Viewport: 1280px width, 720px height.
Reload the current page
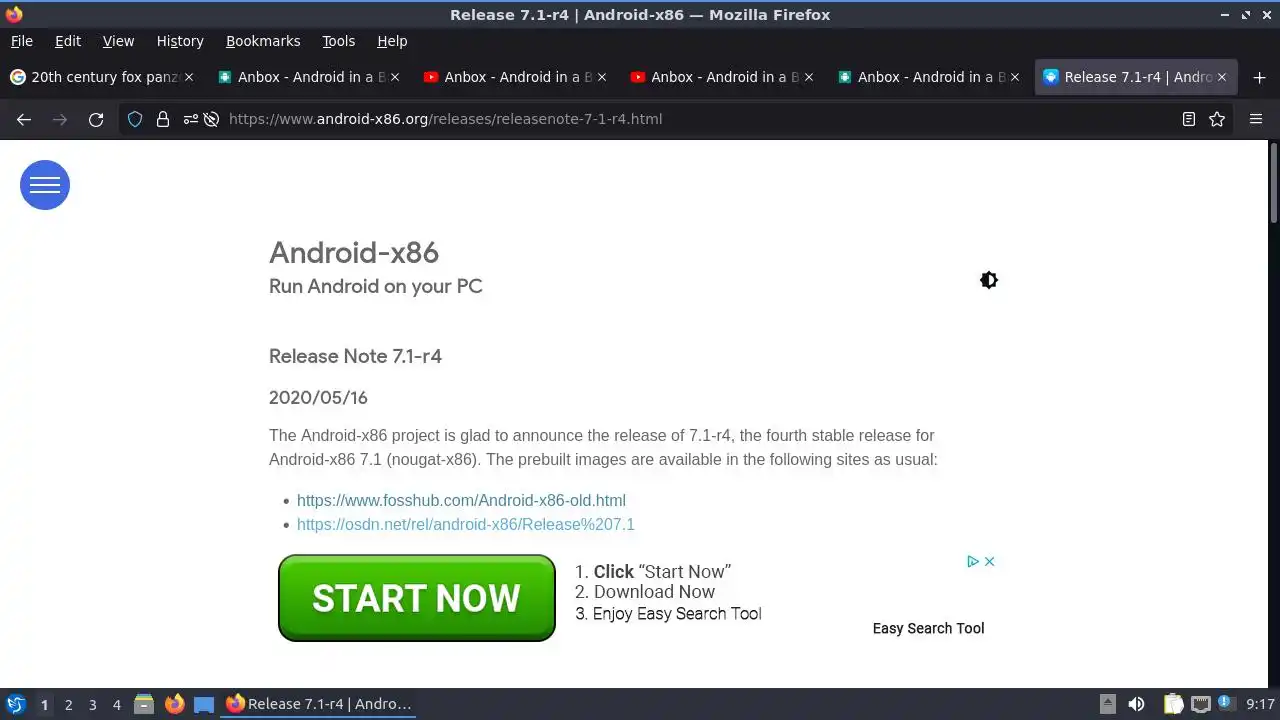click(x=96, y=119)
